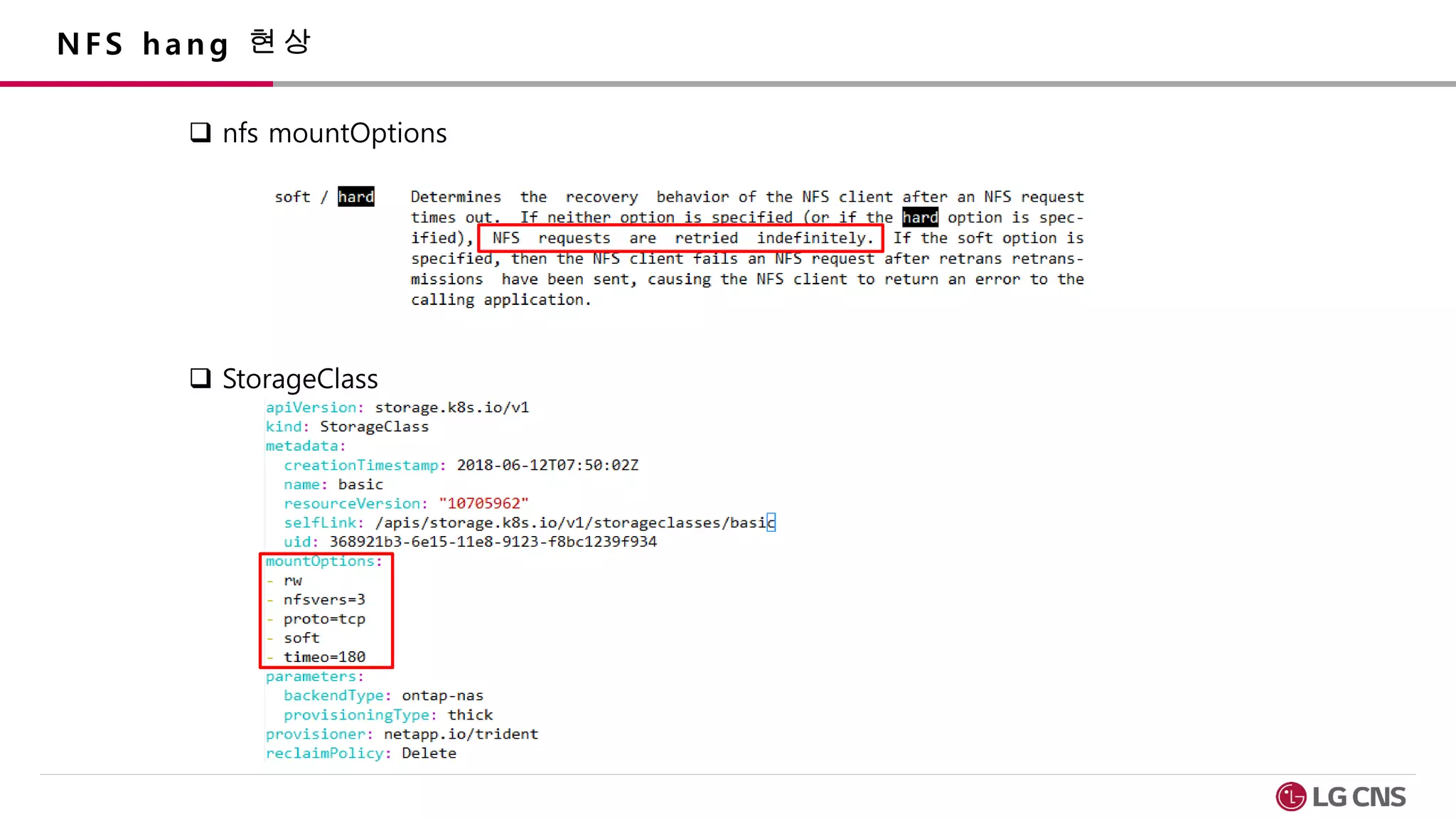Image resolution: width=1456 pixels, height=819 pixels.
Task: Click the '- soft' mount option in YAML
Action: [293, 638]
